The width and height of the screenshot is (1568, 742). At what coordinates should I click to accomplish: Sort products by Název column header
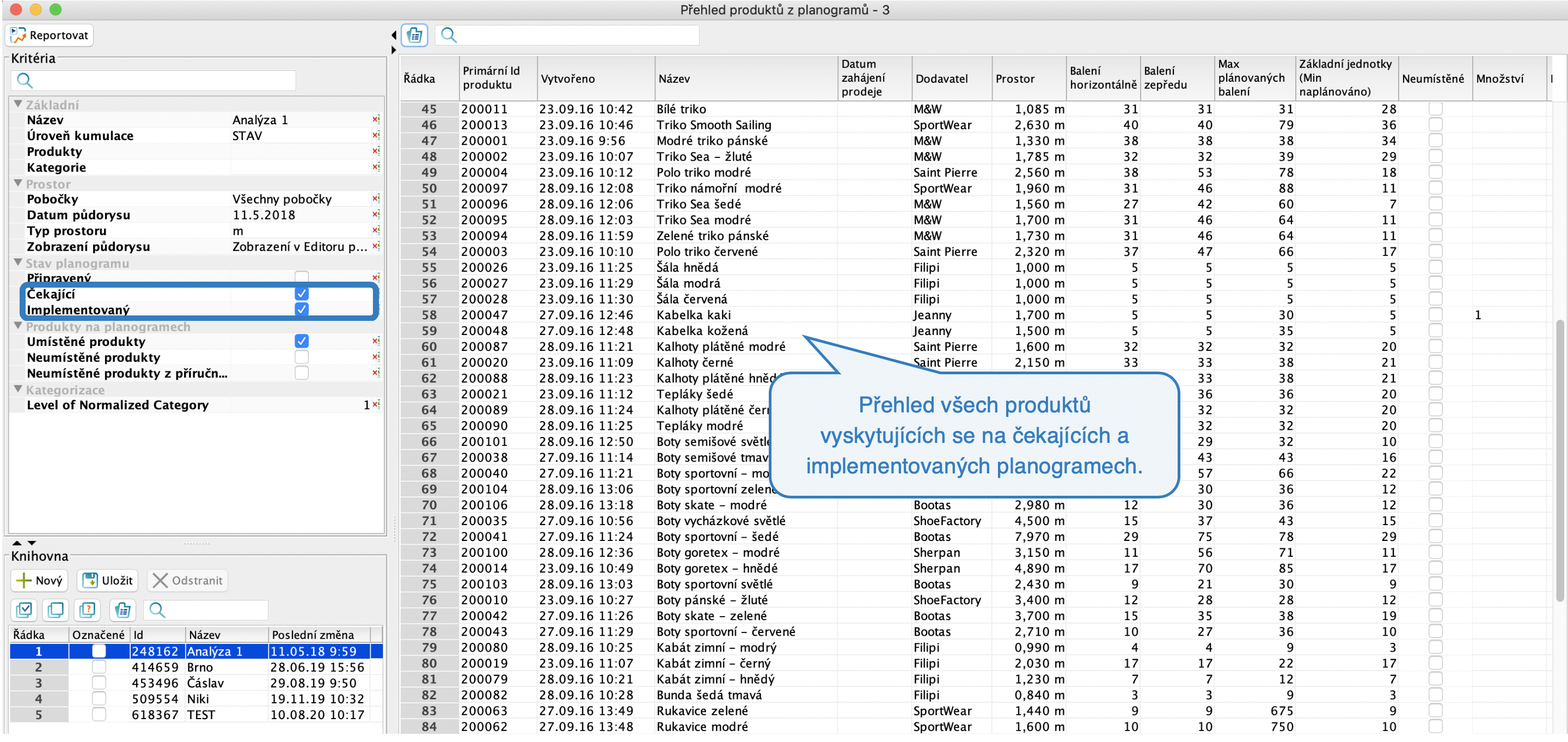(x=746, y=78)
